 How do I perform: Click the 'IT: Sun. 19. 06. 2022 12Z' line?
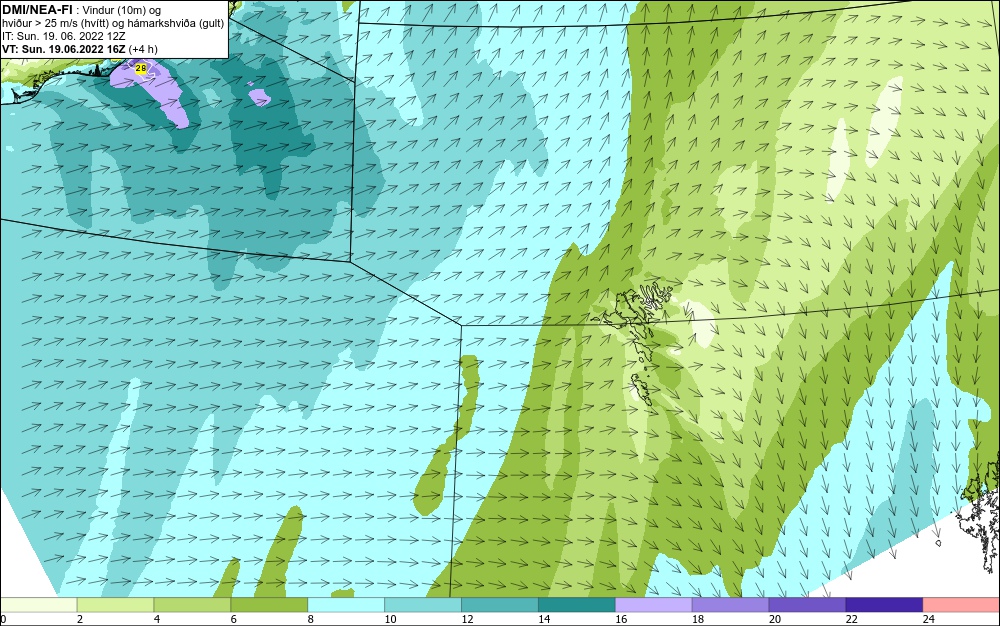[x=64, y=36]
